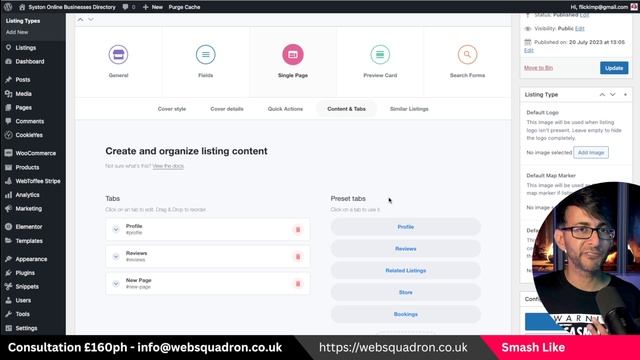Open the Search Forms icon
Screen dimensions: 640x360
(x=467, y=54)
